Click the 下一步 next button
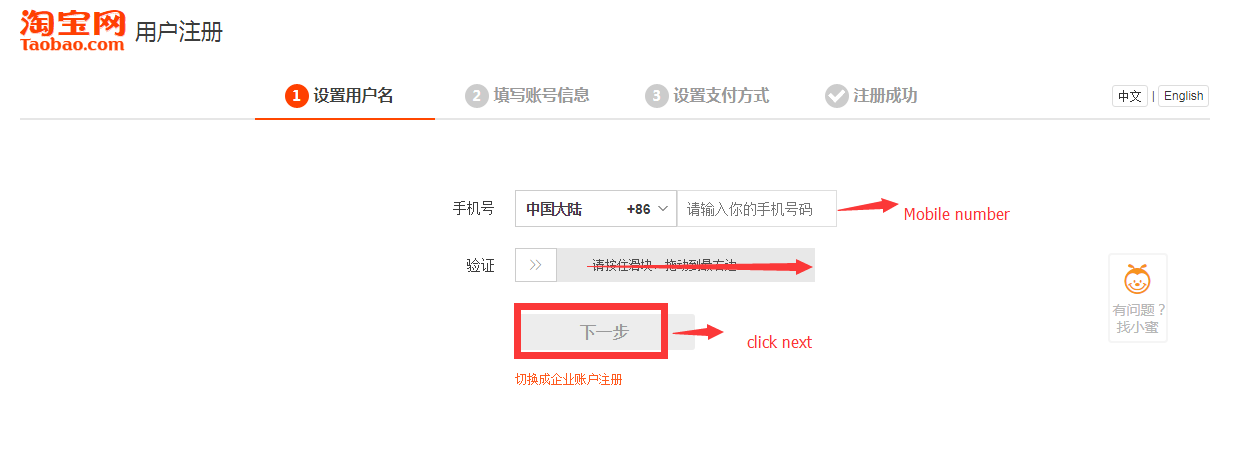 point(604,332)
